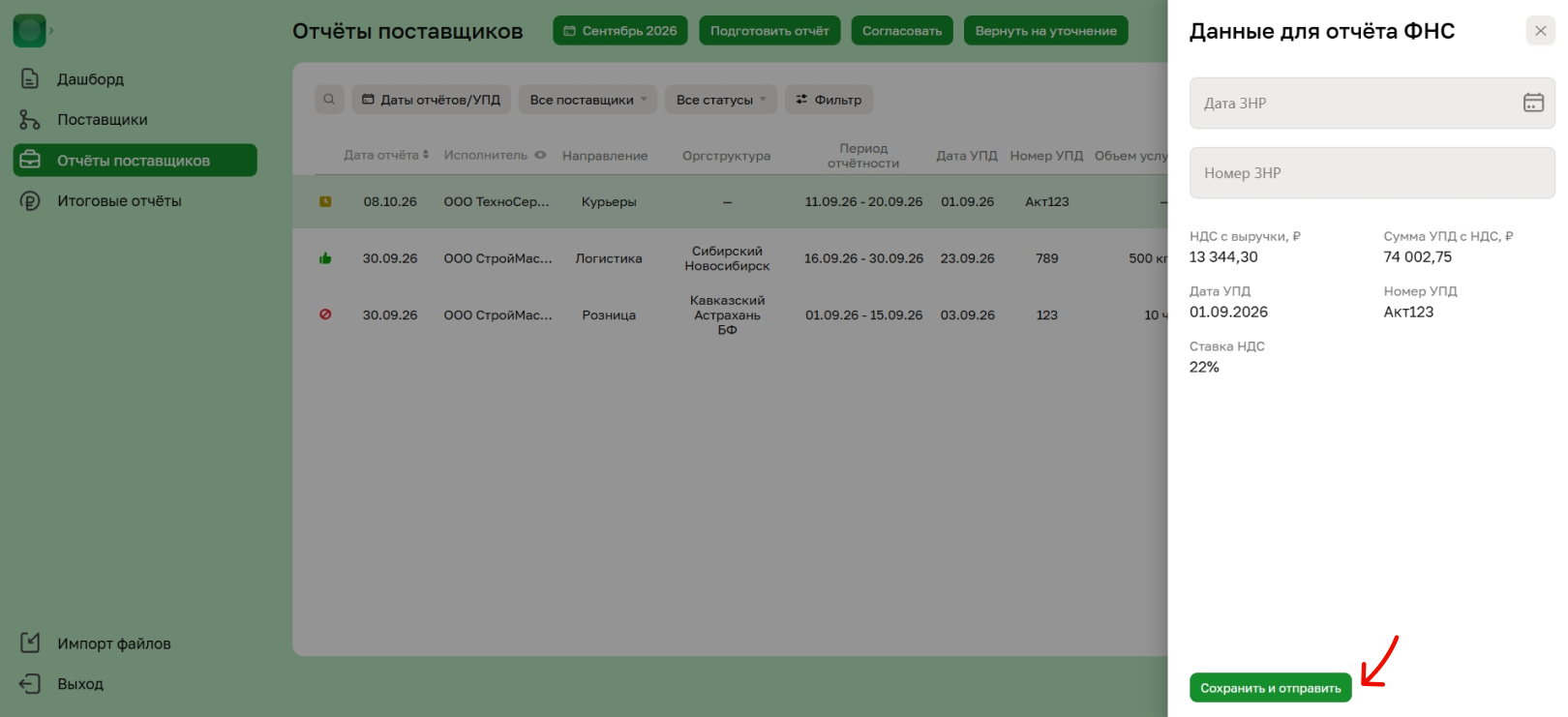Image resolution: width=1568 pixels, height=717 pixels.
Task: Sort by Дата отчёта column
Action: coord(386,155)
